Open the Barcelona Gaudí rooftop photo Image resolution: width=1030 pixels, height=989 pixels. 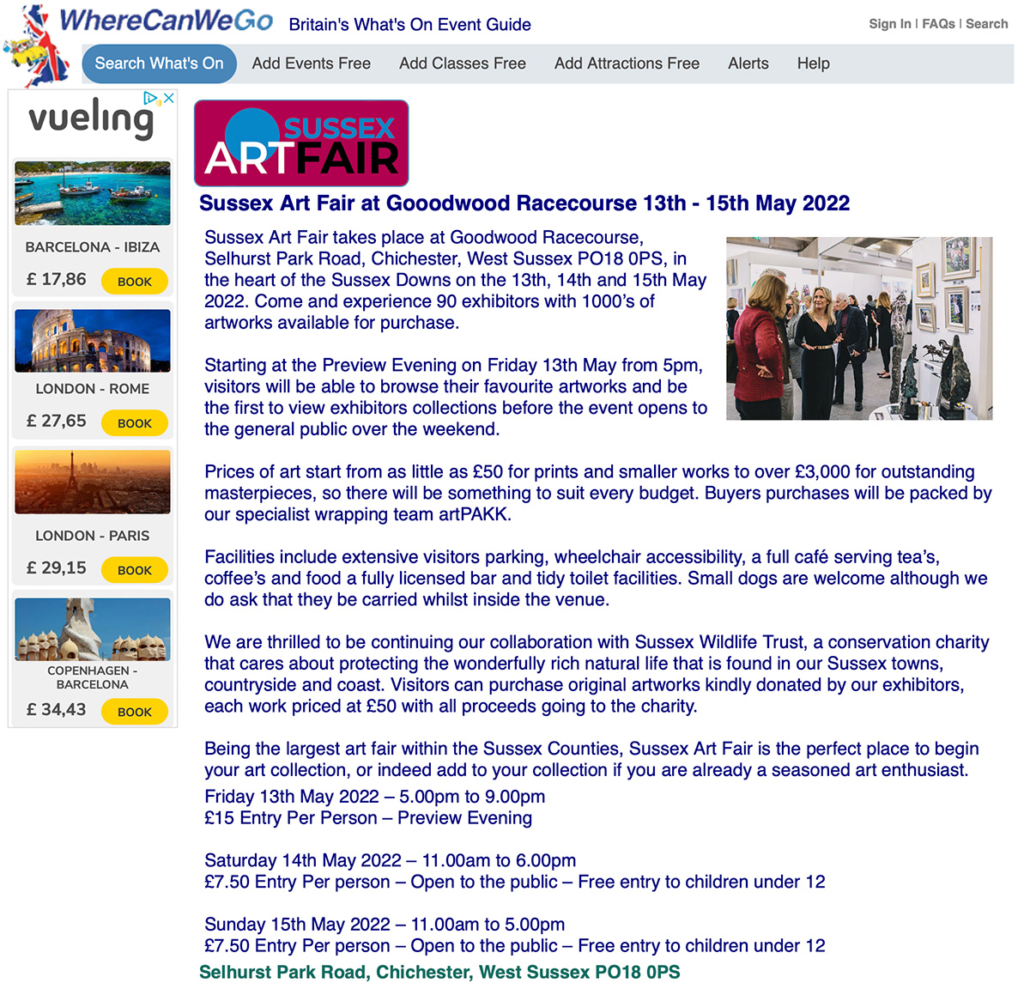point(93,629)
